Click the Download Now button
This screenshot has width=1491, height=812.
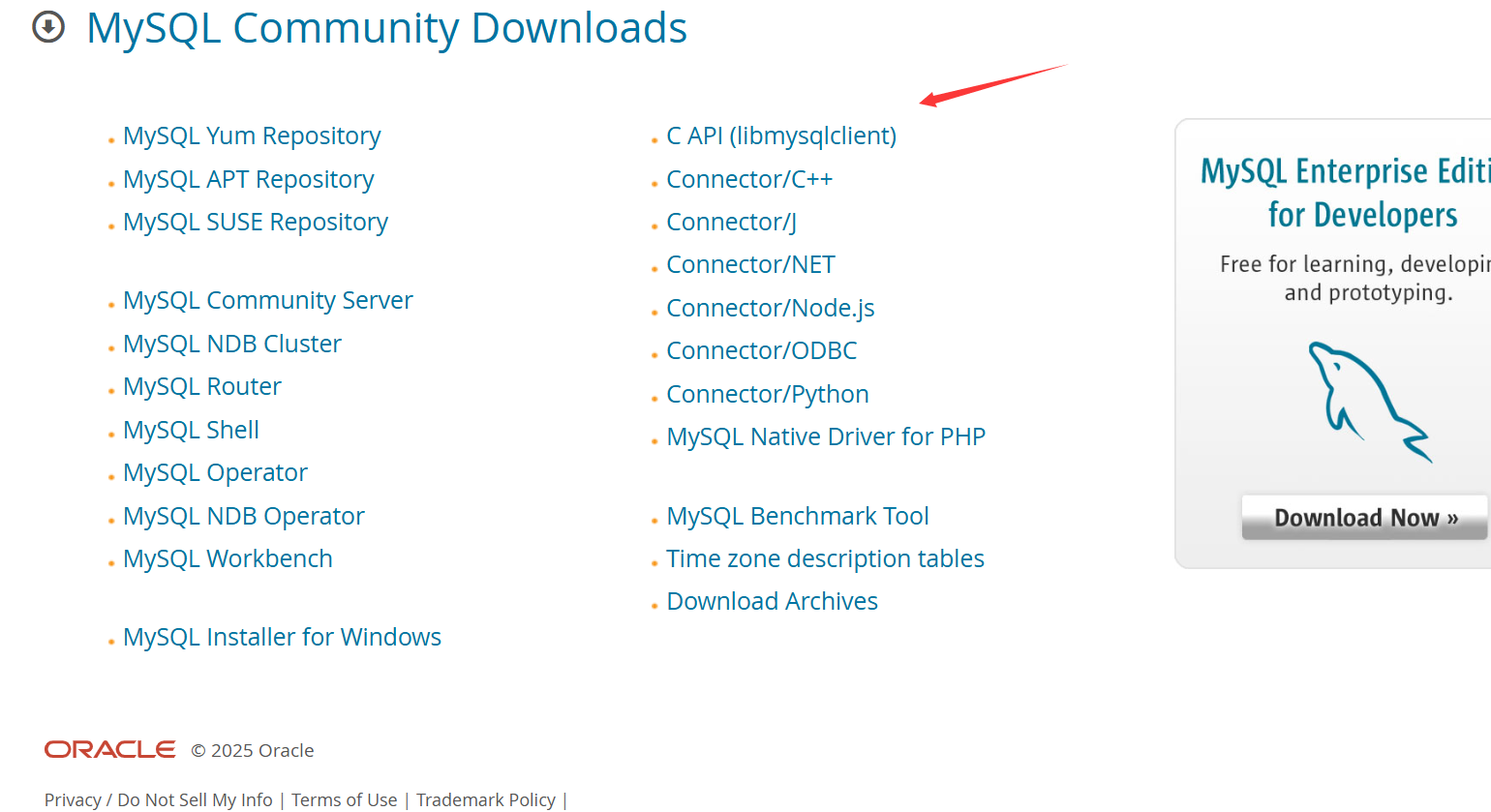(x=1365, y=518)
